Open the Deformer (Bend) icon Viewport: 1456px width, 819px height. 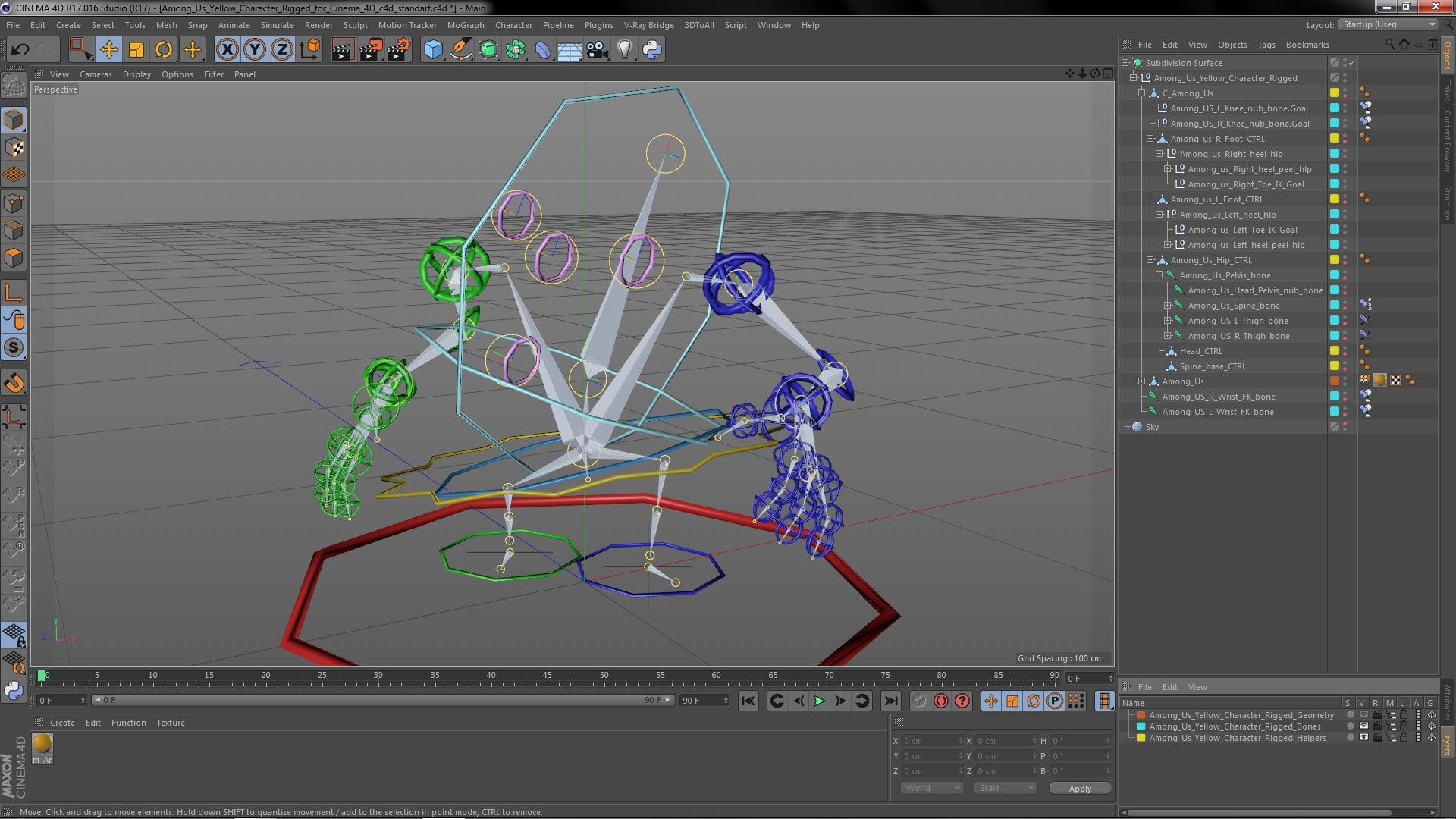tap(543, 50)
